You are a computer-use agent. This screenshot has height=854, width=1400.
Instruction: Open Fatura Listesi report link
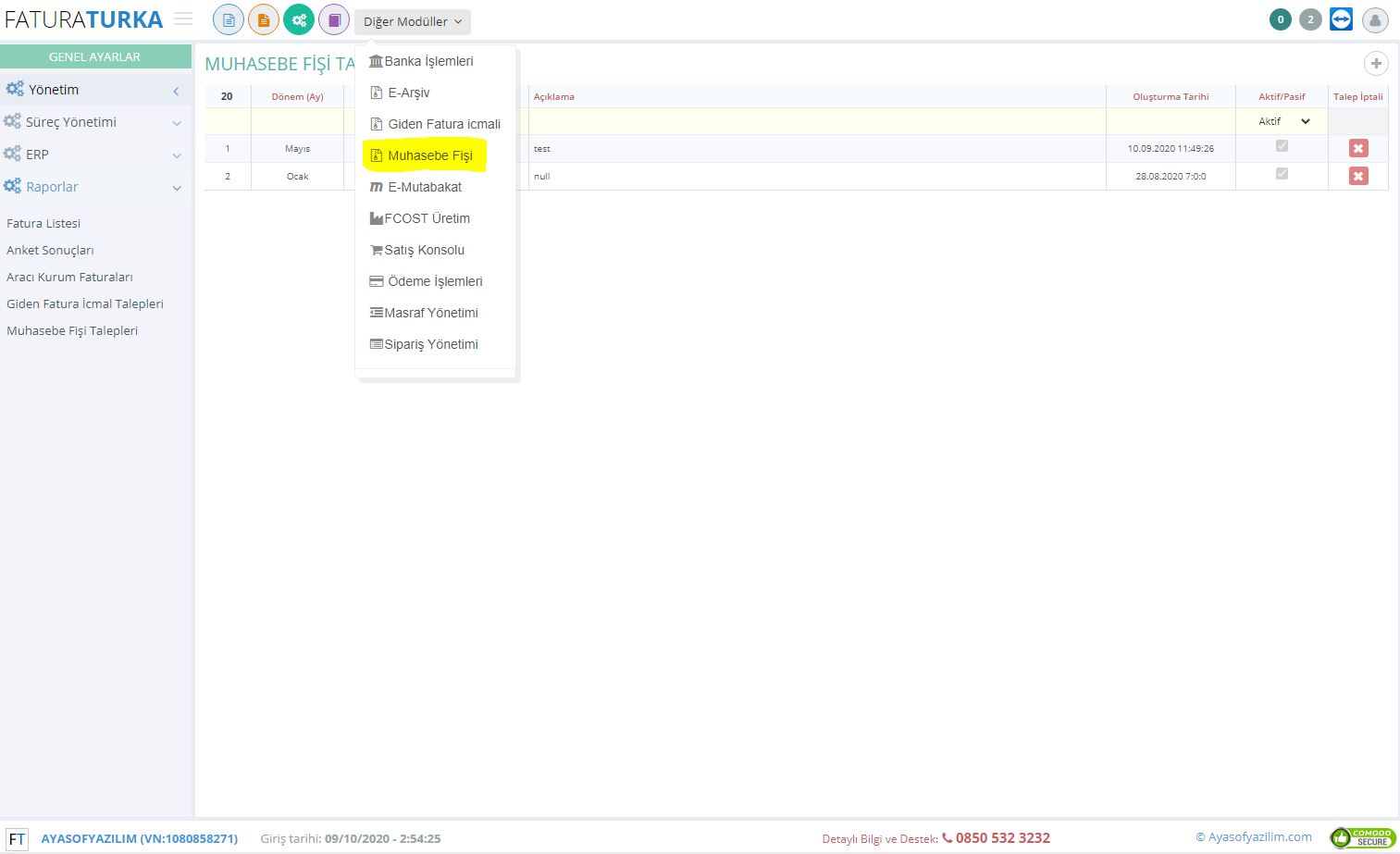pyautogui.click(x=43, y=223)
